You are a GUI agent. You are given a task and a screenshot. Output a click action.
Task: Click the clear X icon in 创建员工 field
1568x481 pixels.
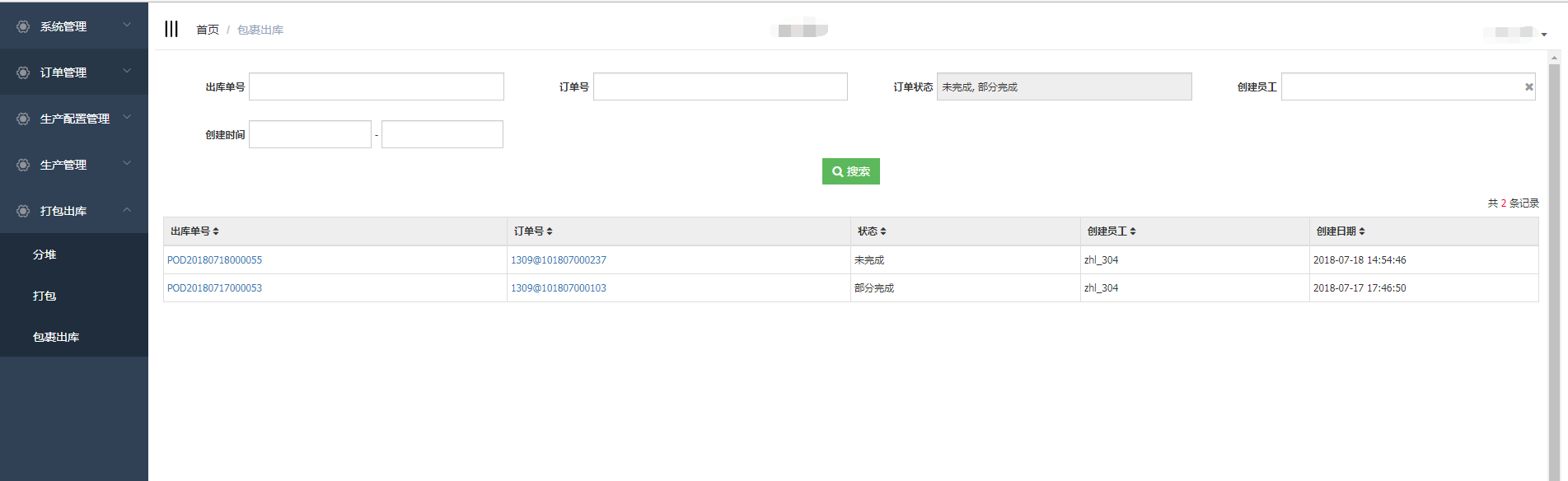tap(1529, 87)
